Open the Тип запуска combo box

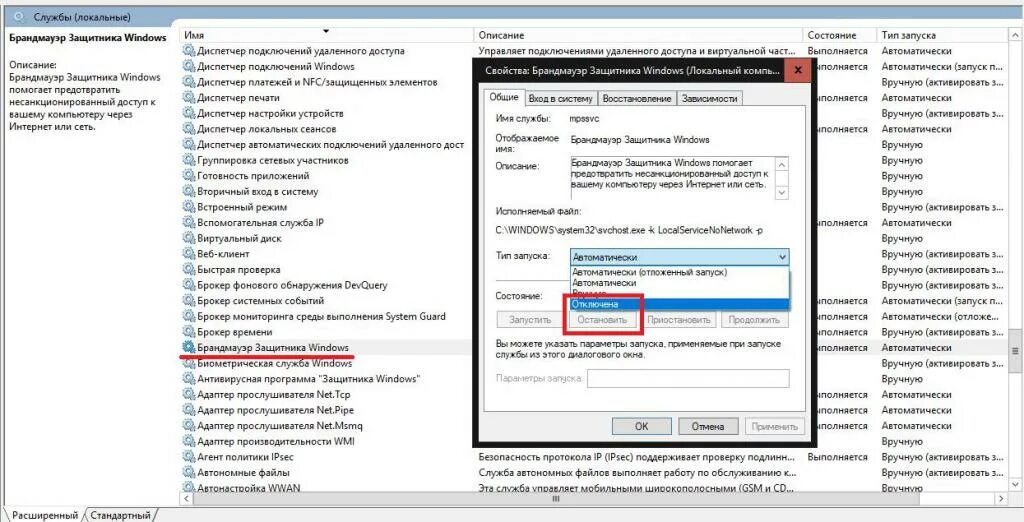(679, 257)
